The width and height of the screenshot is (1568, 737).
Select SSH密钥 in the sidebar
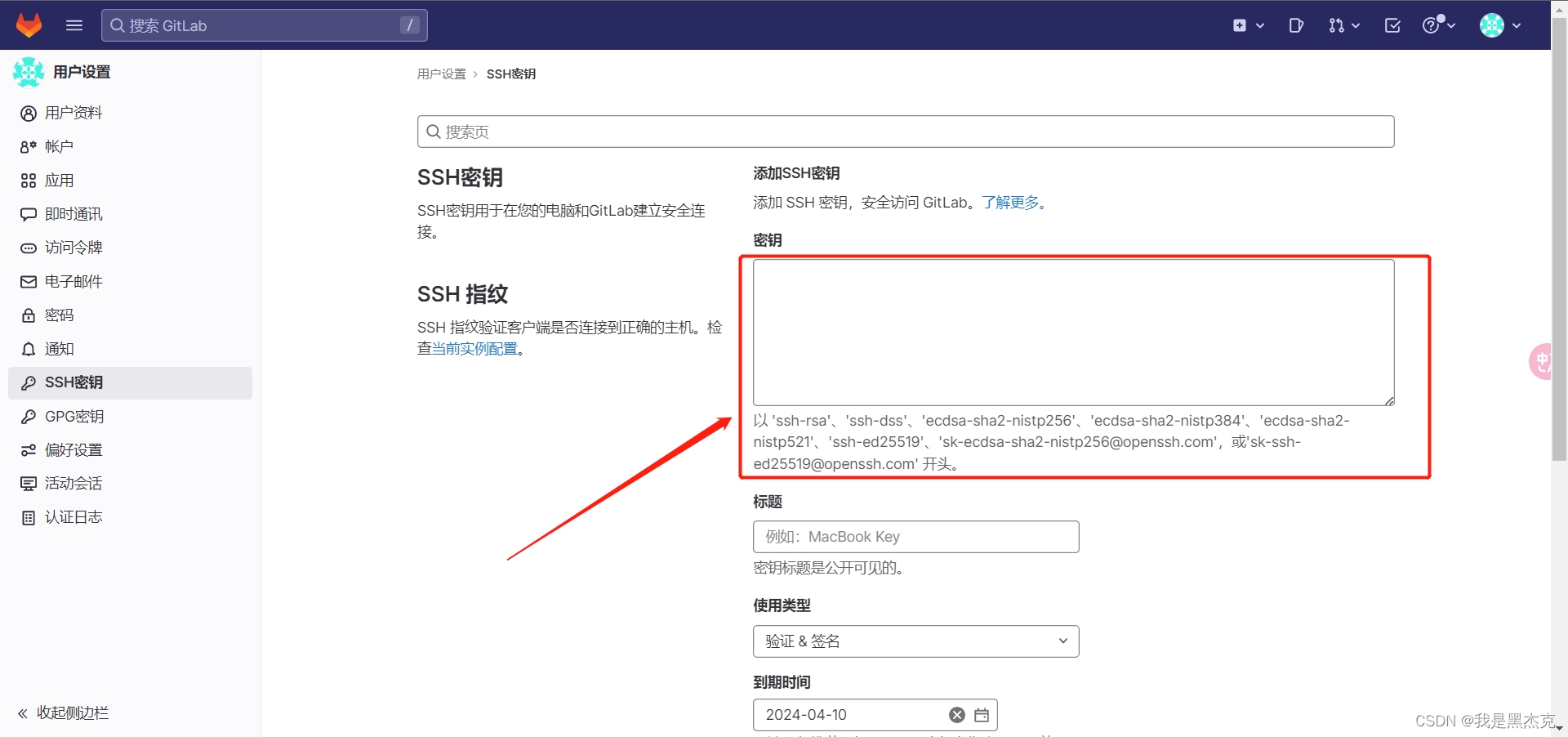pyautogui.click(x=130, y=382)
